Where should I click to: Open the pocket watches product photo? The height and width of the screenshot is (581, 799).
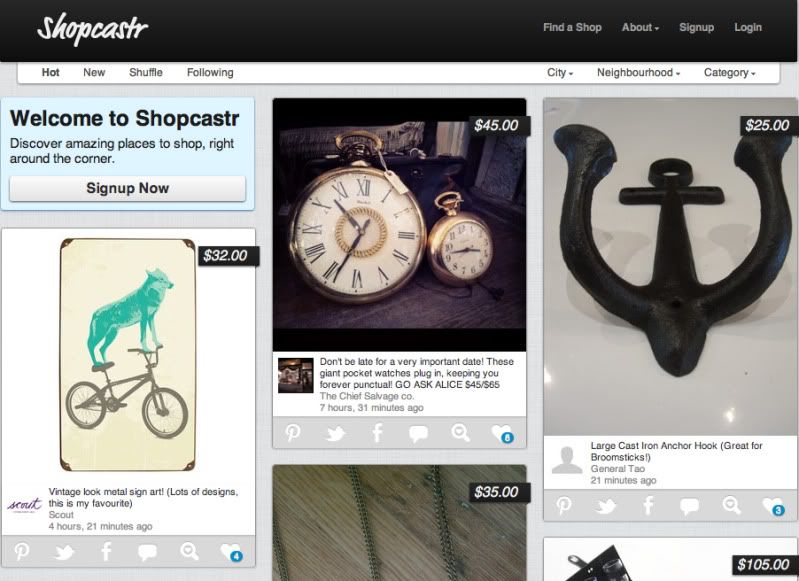[400, 225]
